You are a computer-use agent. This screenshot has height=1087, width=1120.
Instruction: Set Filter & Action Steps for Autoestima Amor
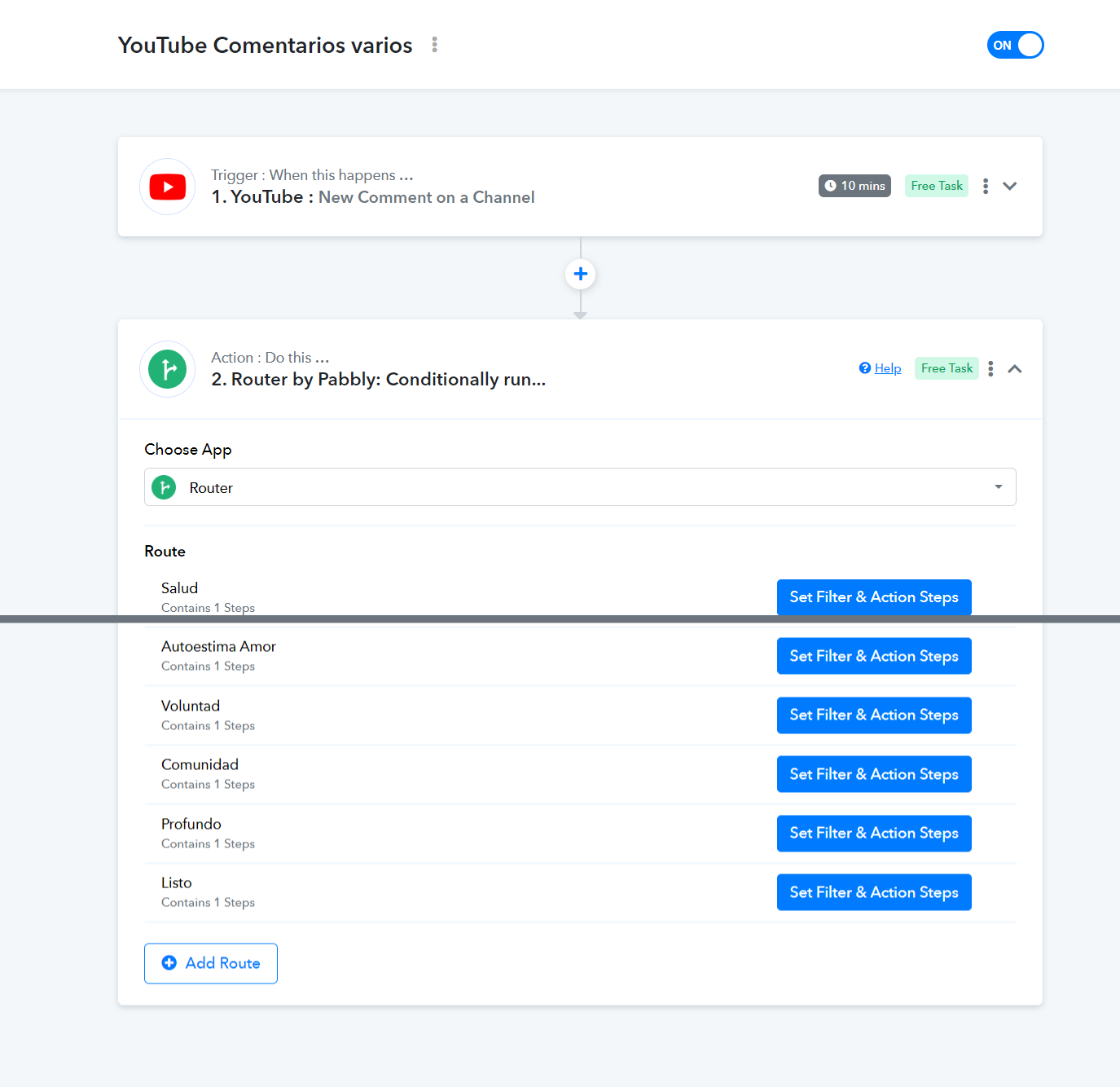point(874,656)
